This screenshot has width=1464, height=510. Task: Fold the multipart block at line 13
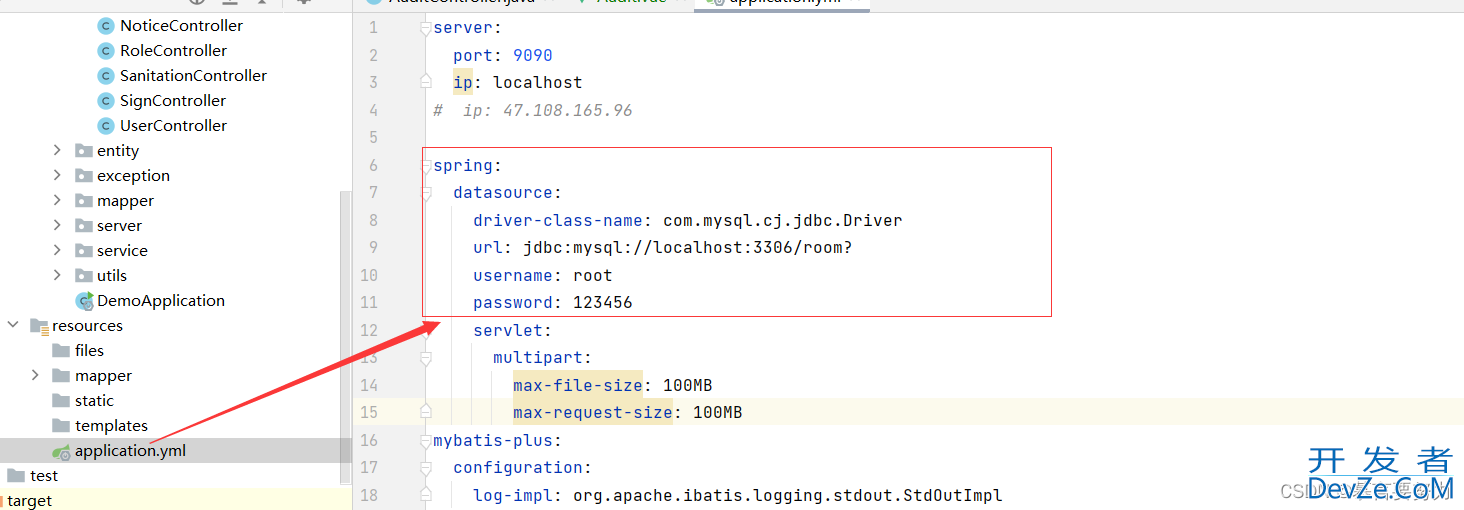click(426, 358)
